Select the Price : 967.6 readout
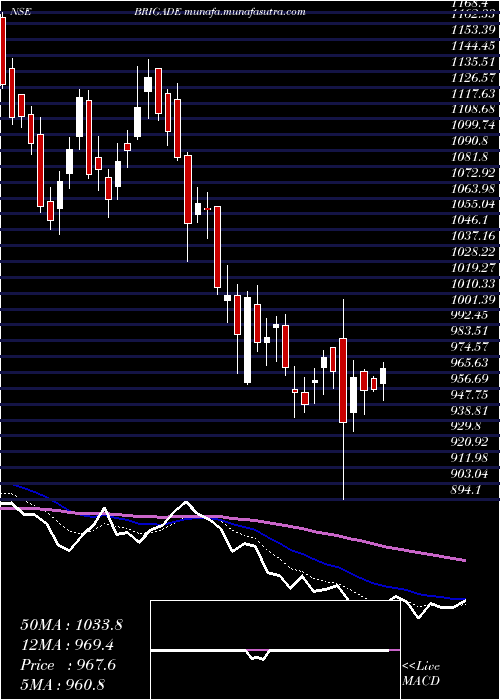Screen dimensions: 500x700 coord(68,665)
